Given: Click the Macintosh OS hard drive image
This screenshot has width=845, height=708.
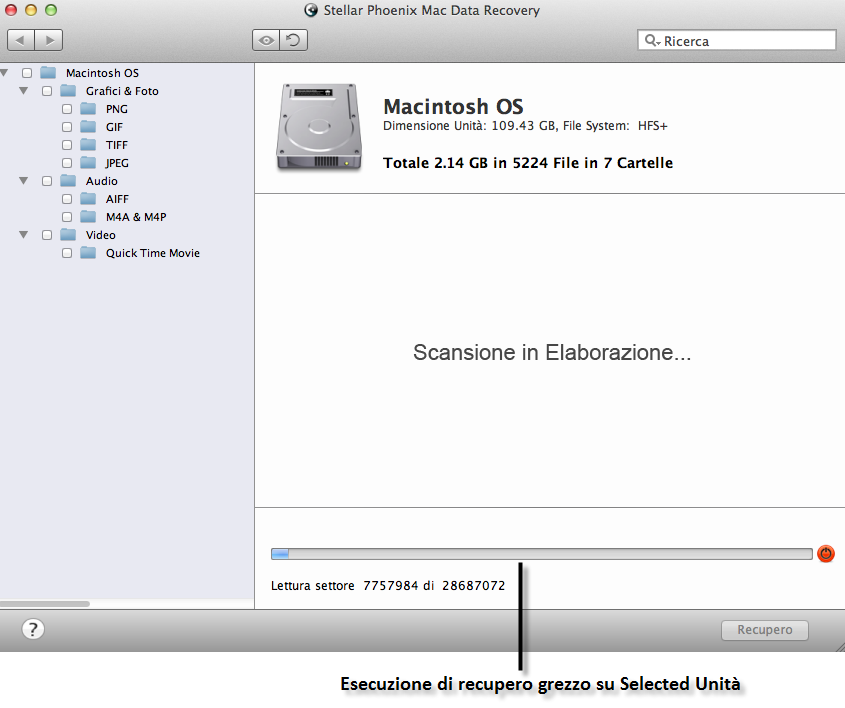Looking at the screenshot, I should tap(319, 127).
